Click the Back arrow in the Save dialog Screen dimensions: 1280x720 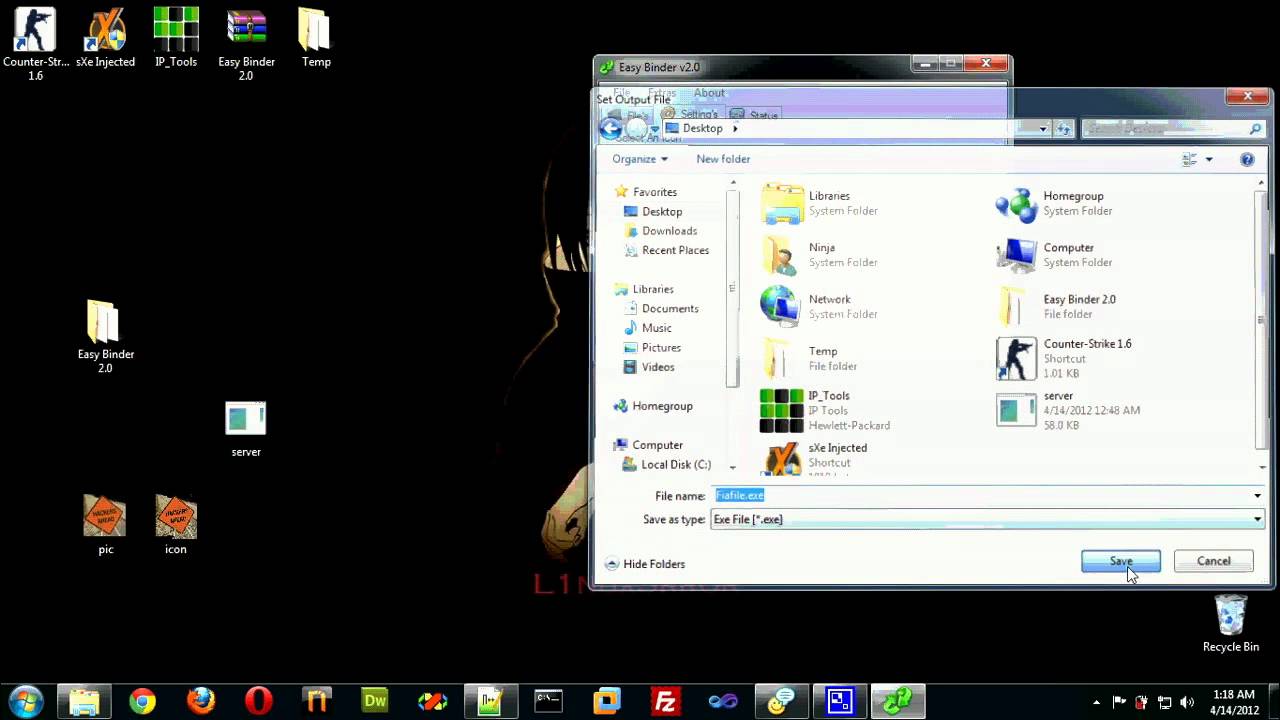610,128
